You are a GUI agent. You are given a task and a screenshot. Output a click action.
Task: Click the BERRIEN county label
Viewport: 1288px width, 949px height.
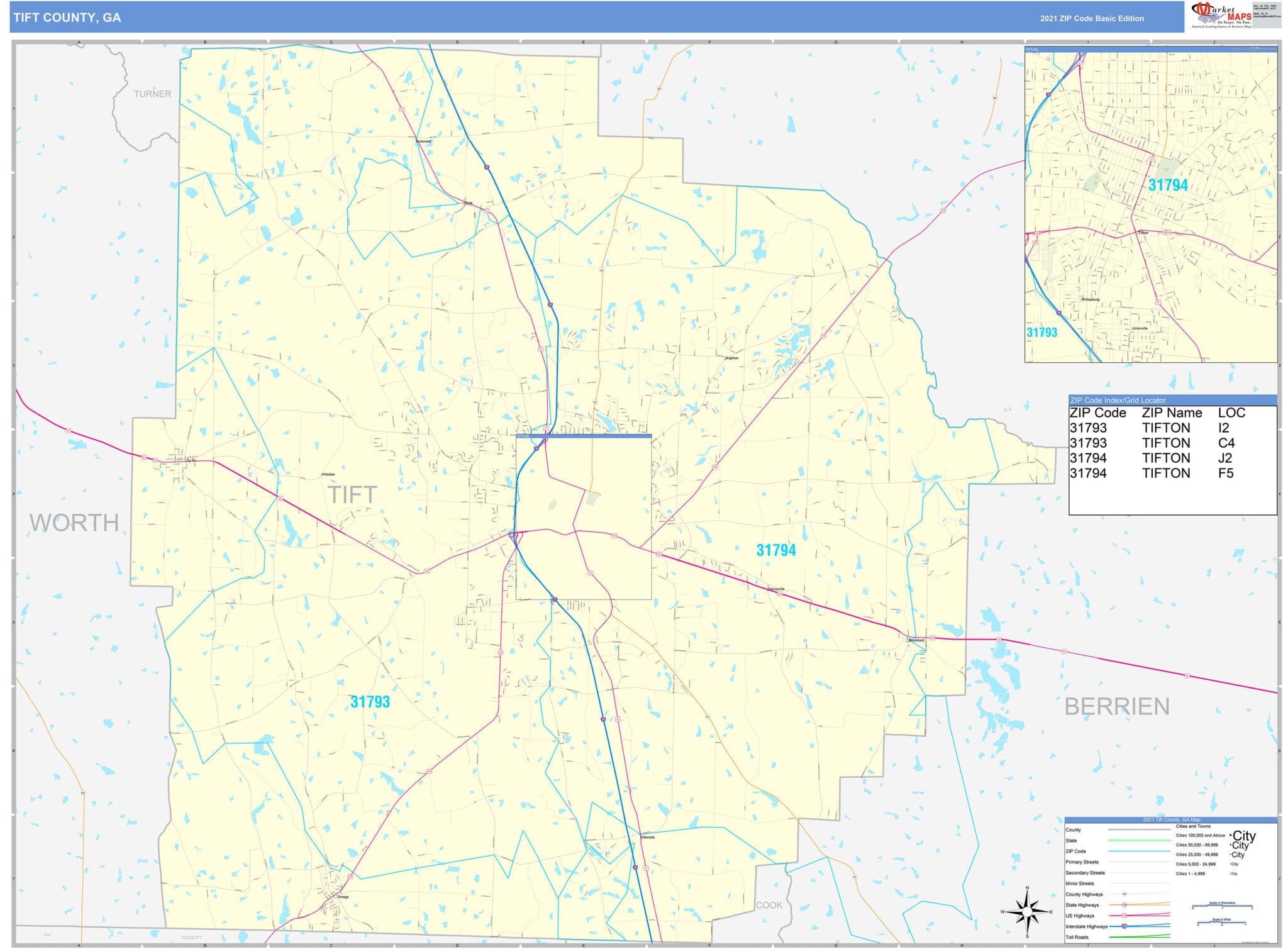[x=1117, y=706]
